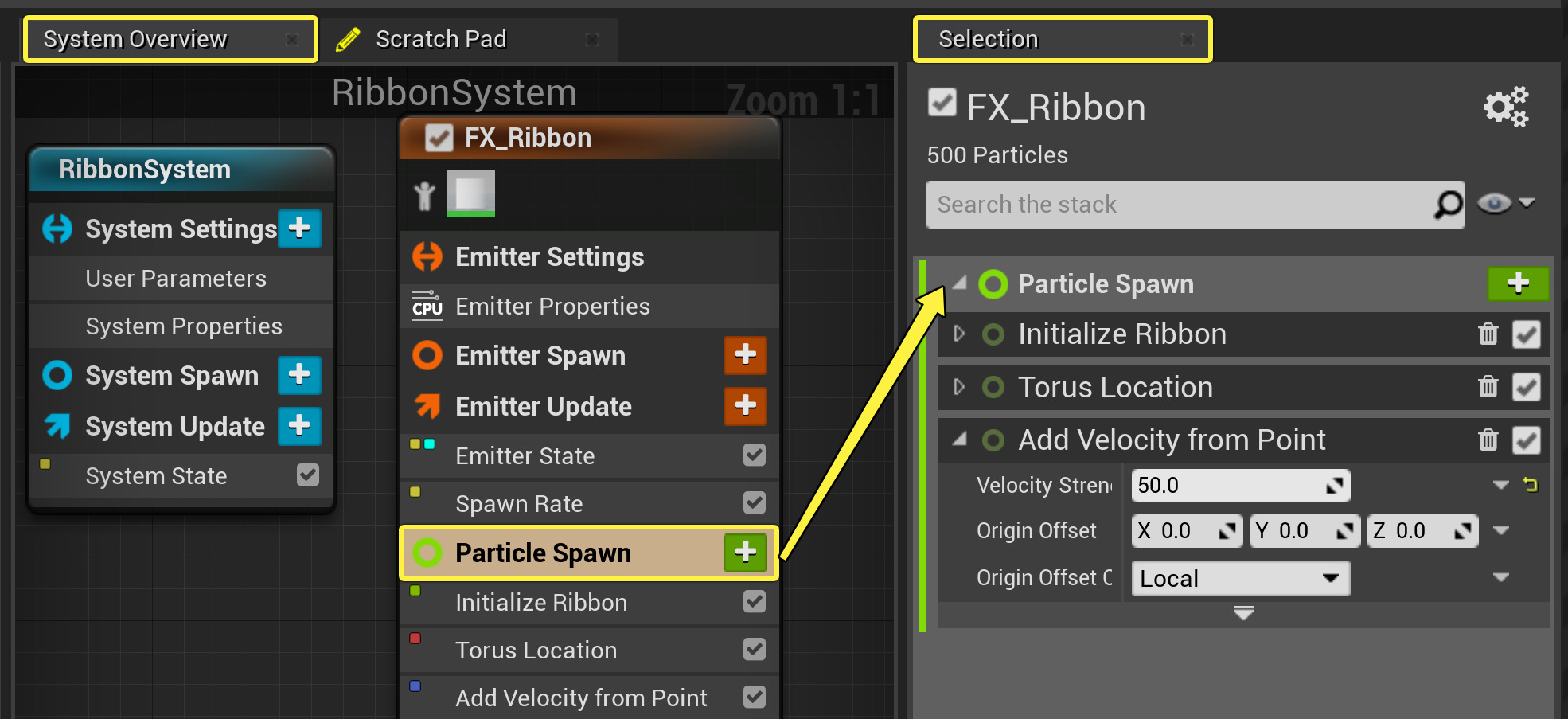Delete the Add Velocity from Point module
The image size is (1568, 719).
coord(1488,440)
